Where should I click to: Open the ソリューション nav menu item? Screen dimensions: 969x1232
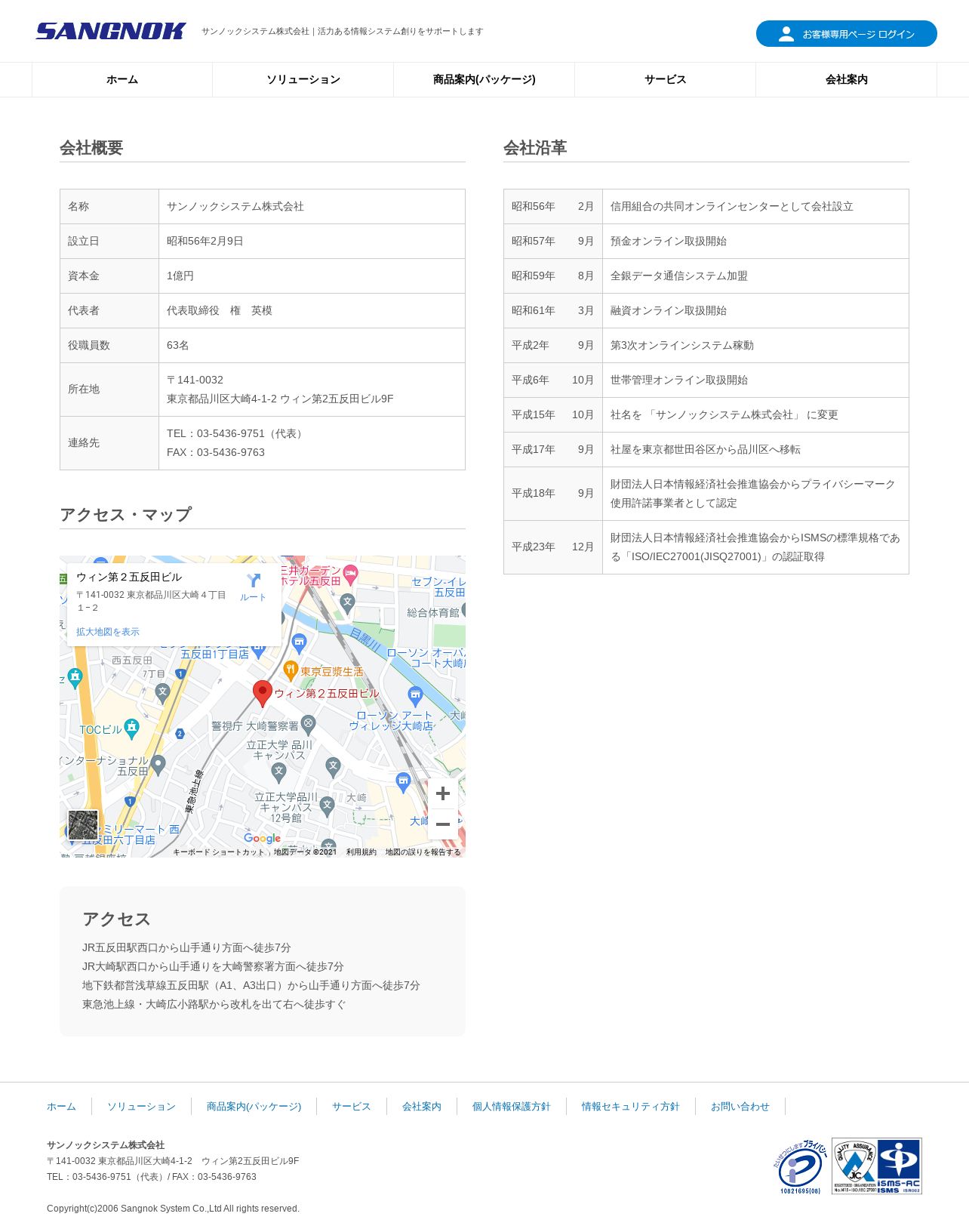point(303,79)
